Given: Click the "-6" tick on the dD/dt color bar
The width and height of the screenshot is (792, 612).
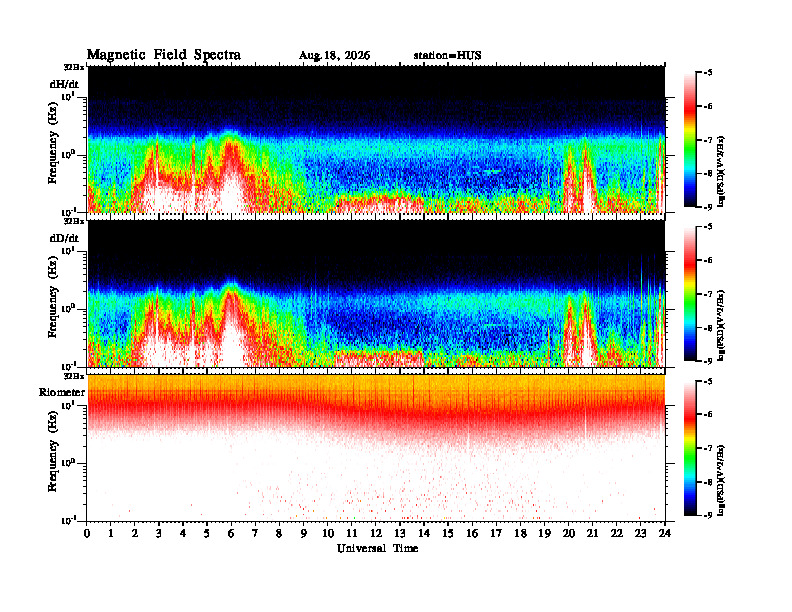Looking at the screenshot, I should (x=708, y=261).
